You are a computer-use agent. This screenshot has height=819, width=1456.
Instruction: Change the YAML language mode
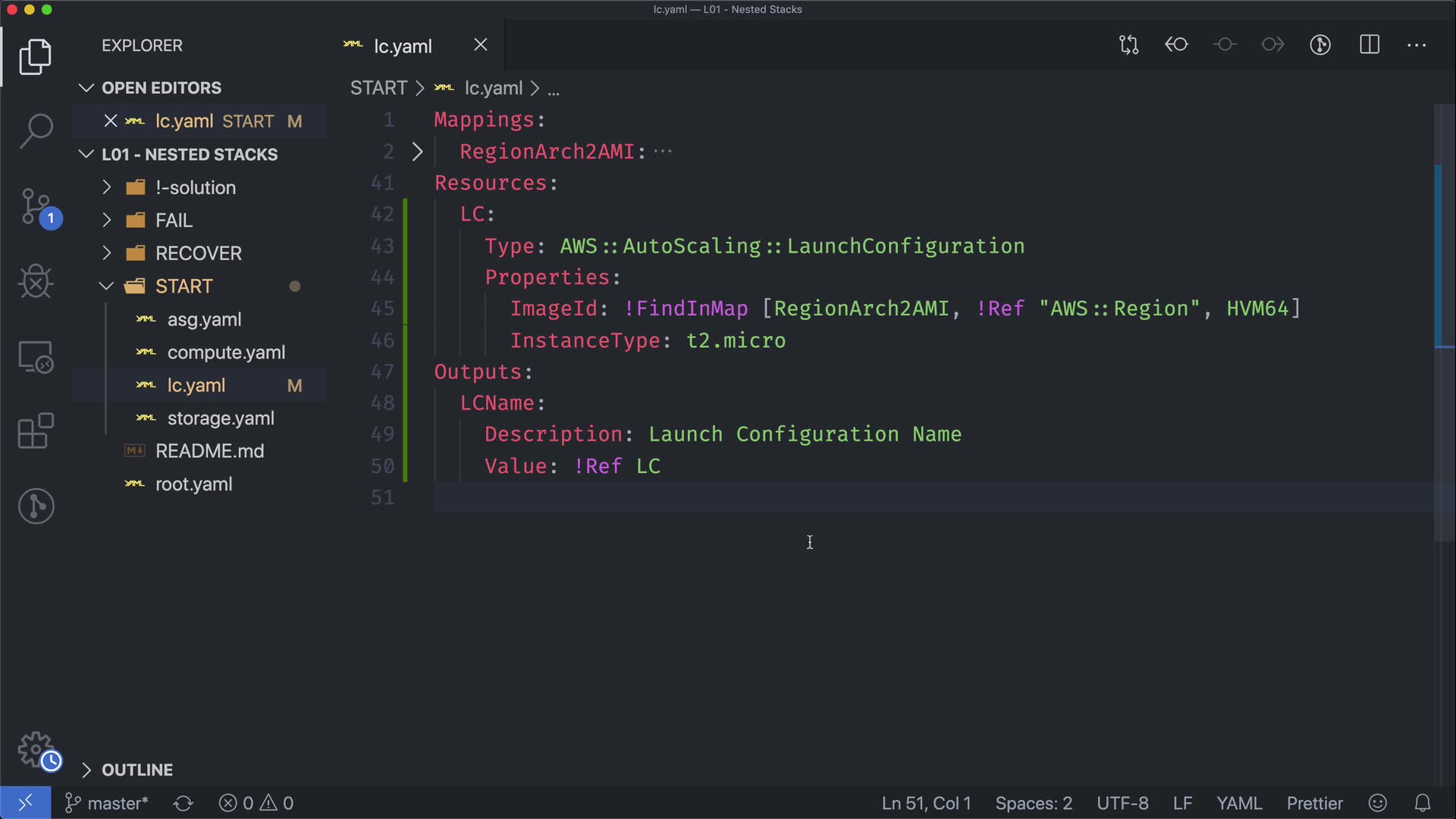pos(1239,803)
